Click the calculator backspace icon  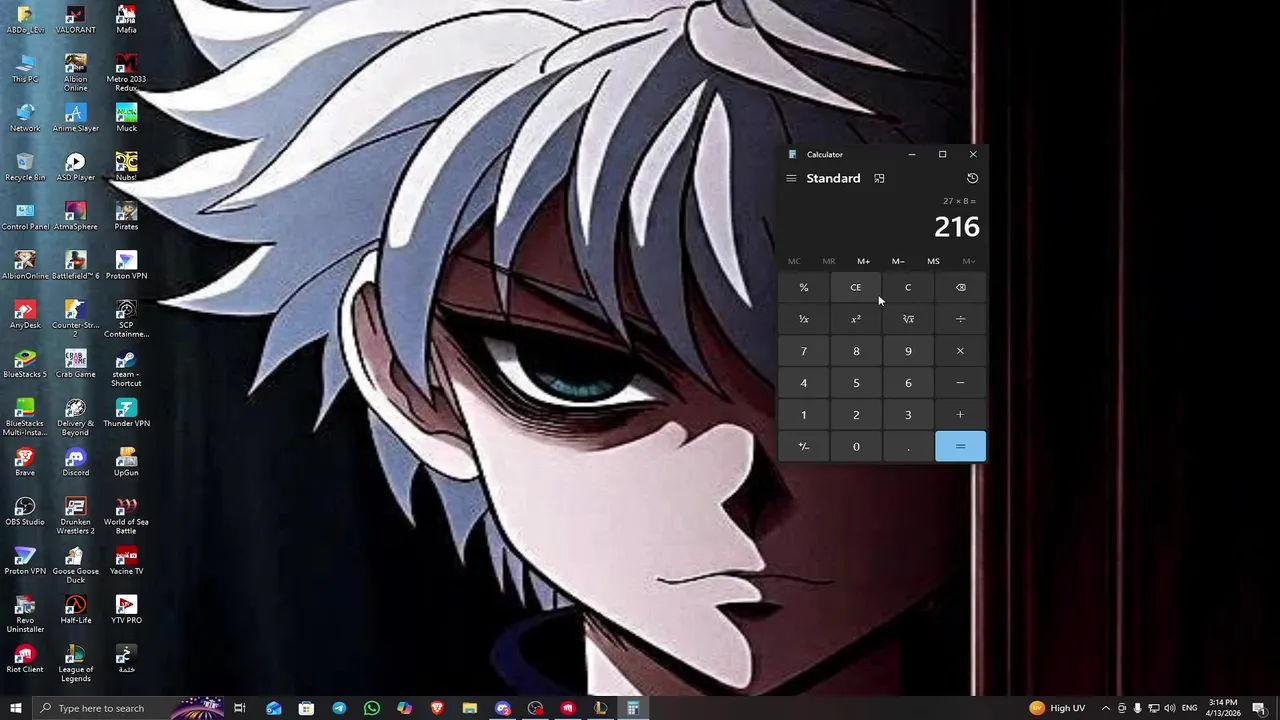960,287
